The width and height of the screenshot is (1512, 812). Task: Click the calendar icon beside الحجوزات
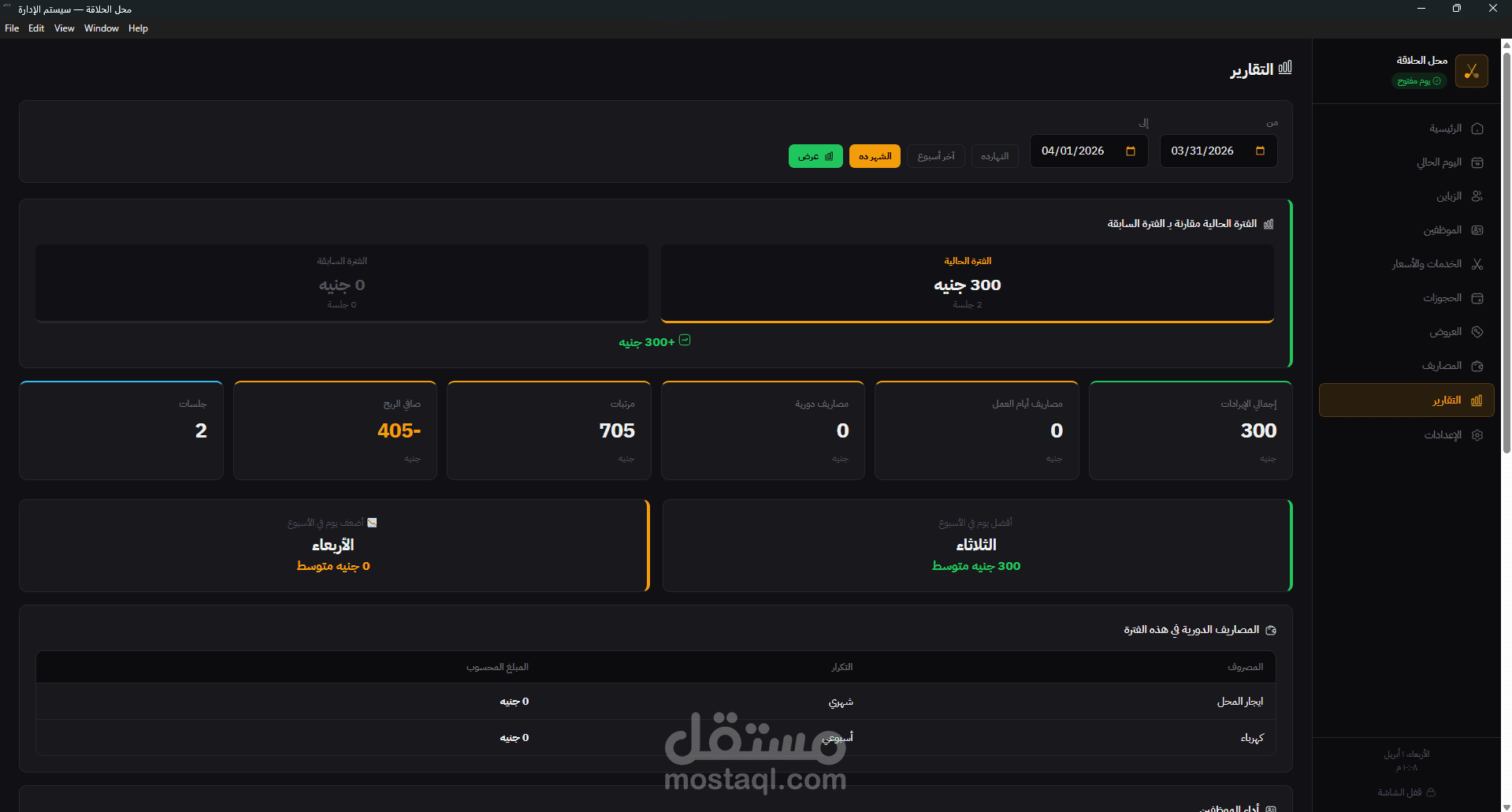1477,298
